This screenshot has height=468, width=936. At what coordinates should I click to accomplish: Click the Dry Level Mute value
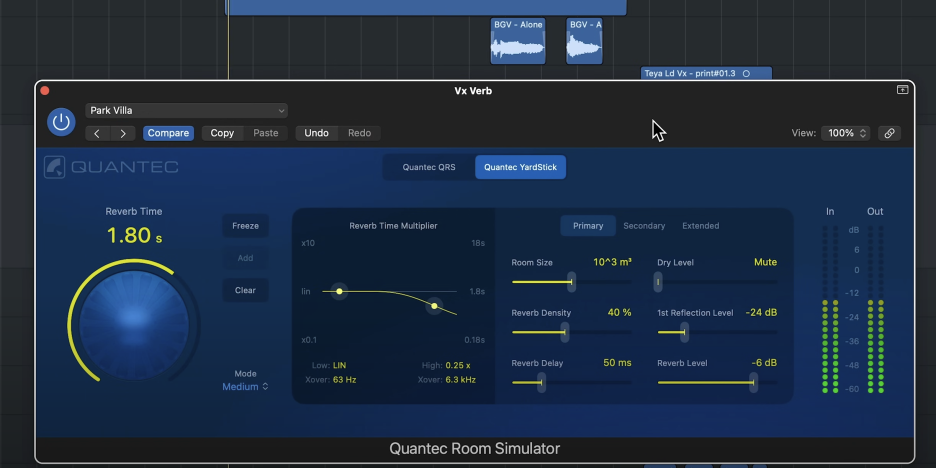click(x=765, y=262)
